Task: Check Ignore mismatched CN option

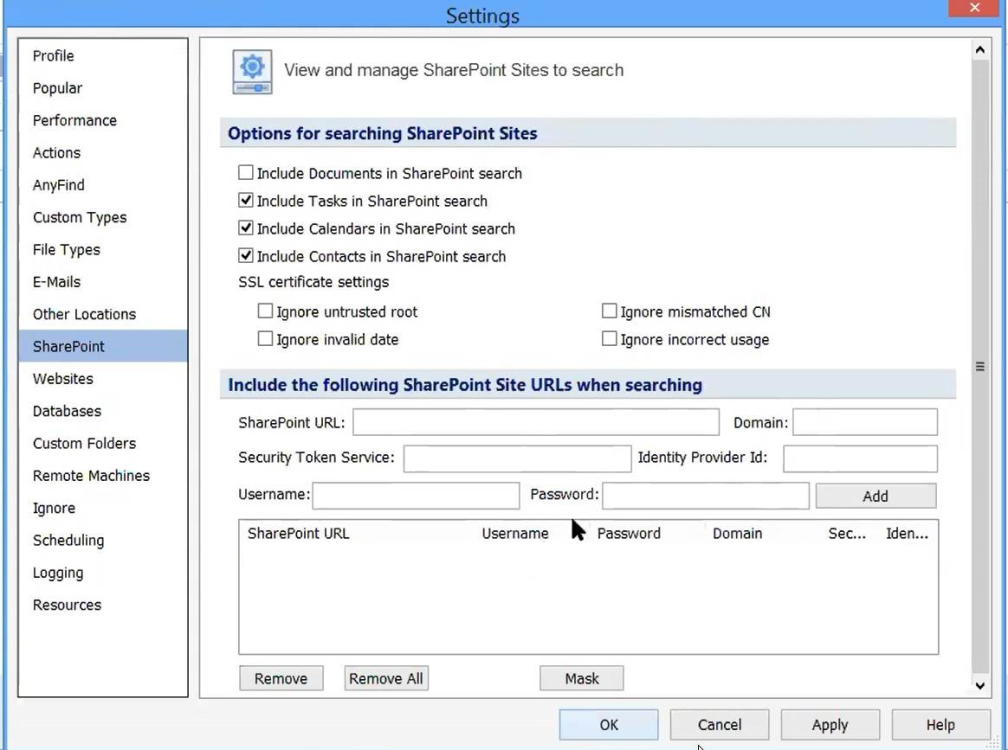Action: [x=609, y=312]
